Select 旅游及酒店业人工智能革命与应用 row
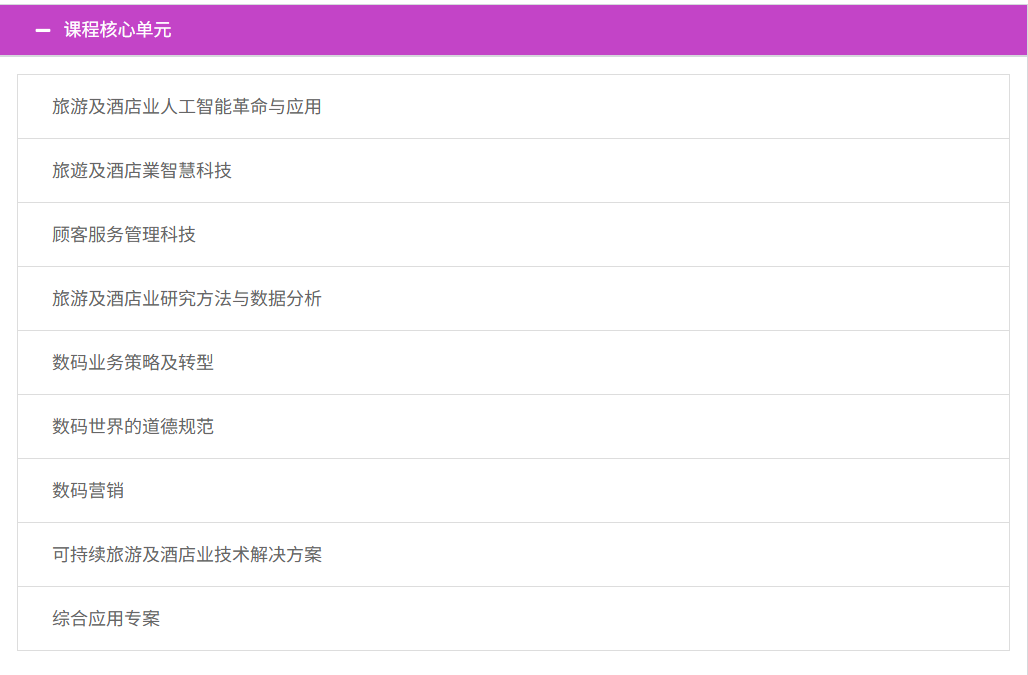This screenshot has width=1028, height=675. [513, 107]
